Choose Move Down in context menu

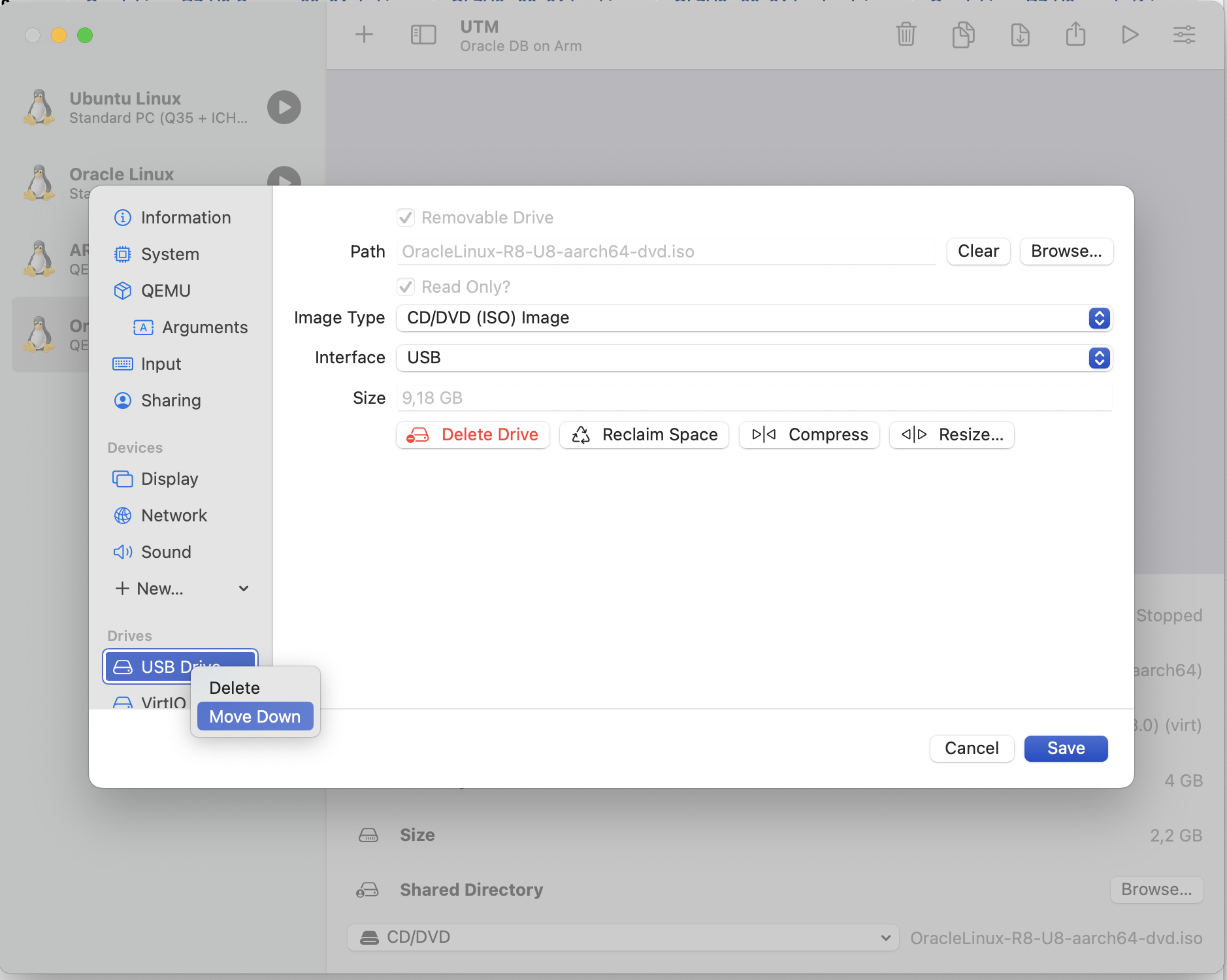pos(255,717)
